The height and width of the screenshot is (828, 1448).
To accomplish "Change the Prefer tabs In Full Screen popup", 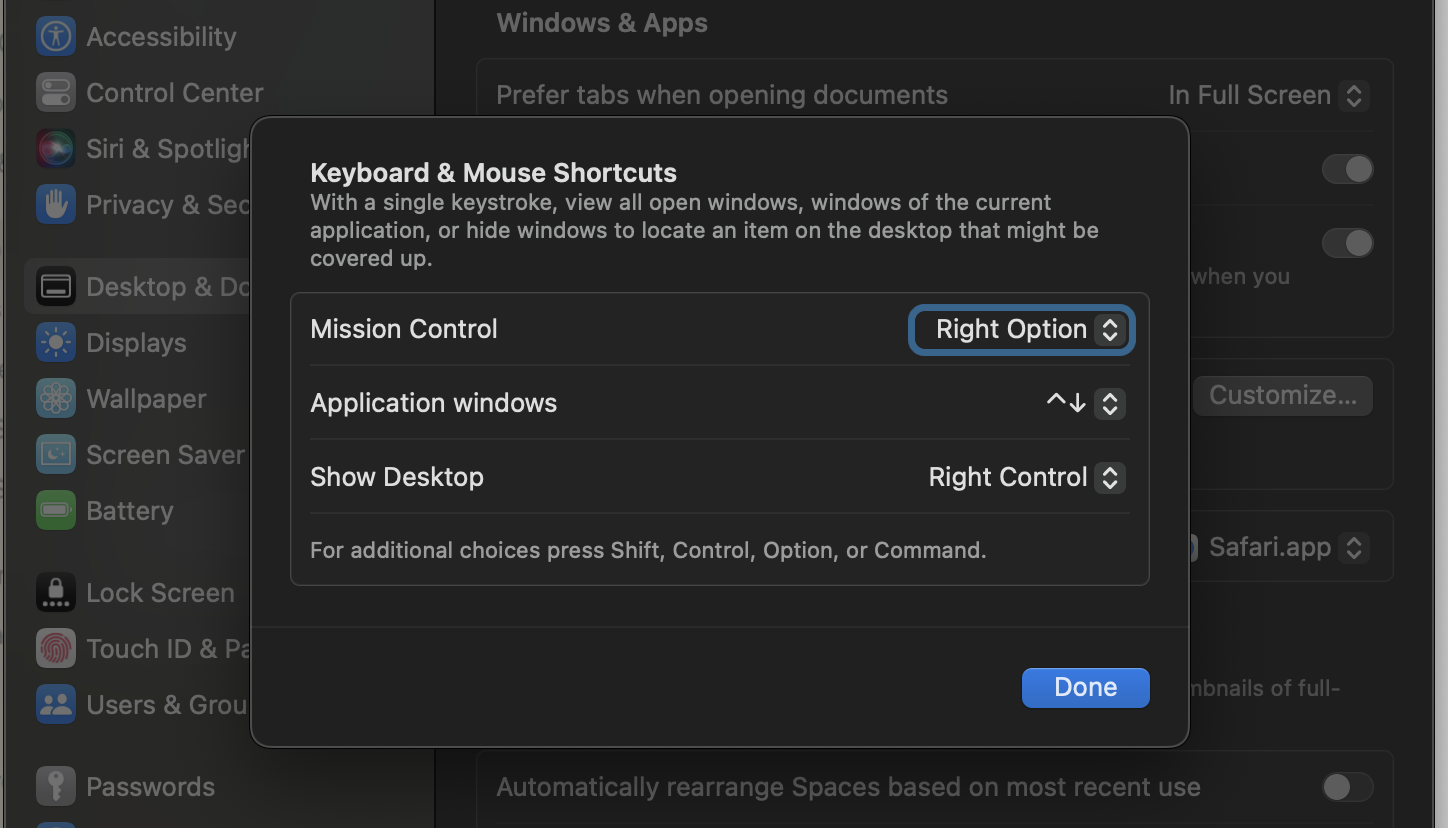I will click(x=1268, y=96).
